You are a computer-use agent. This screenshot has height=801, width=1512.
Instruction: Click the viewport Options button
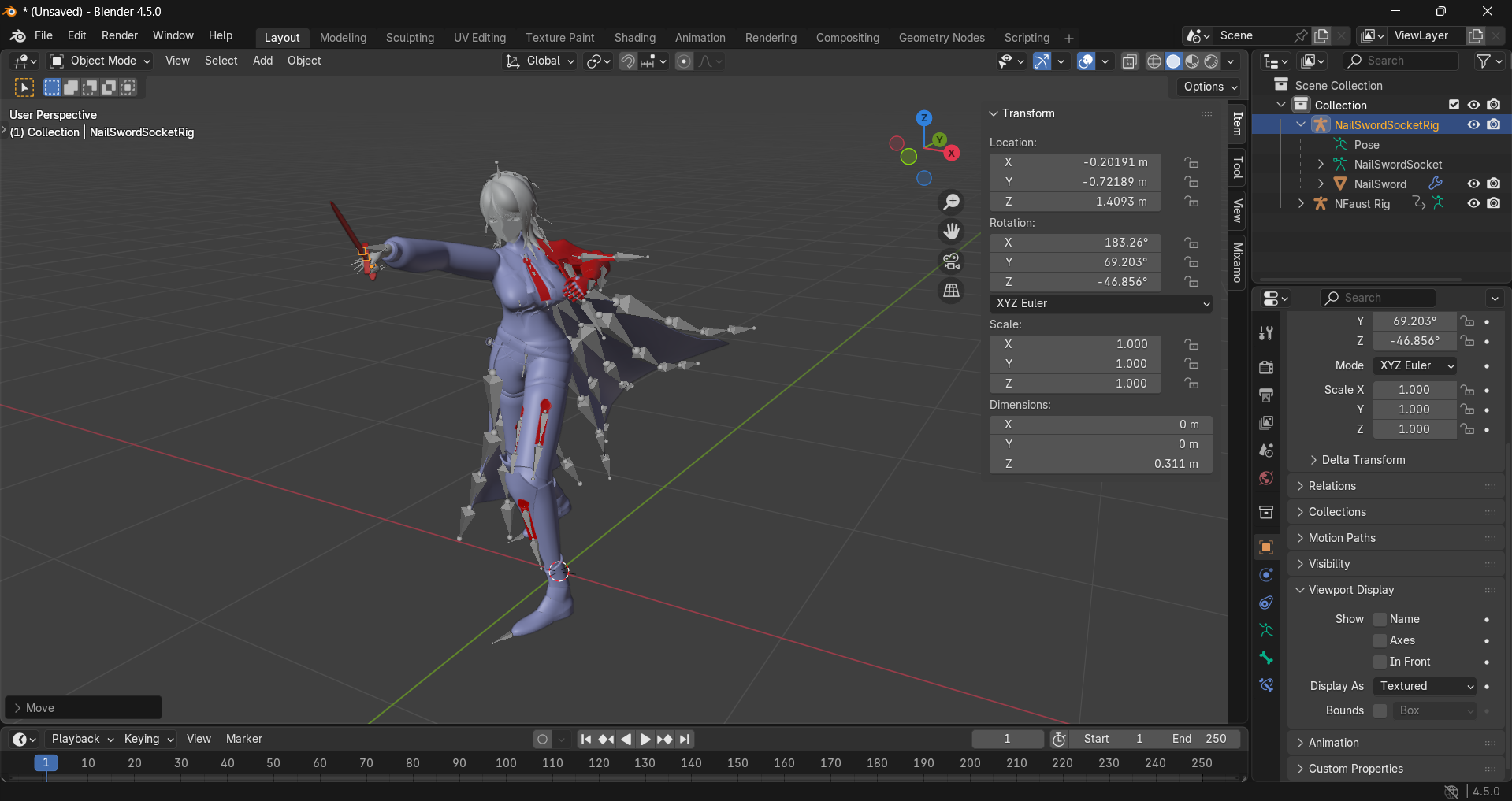click(x=1210, y=87)
